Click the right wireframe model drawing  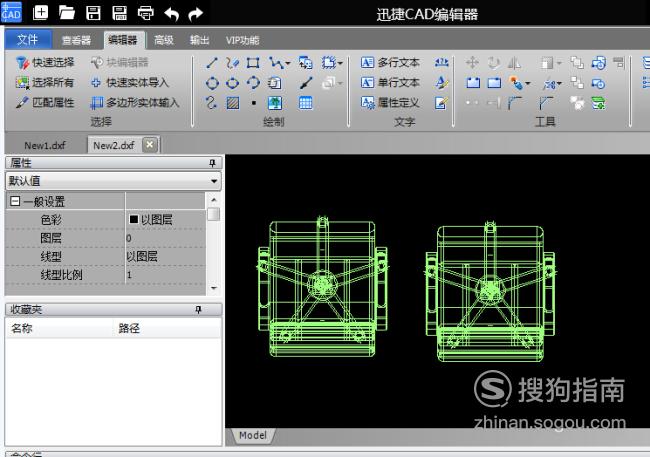tap(490, 292)
